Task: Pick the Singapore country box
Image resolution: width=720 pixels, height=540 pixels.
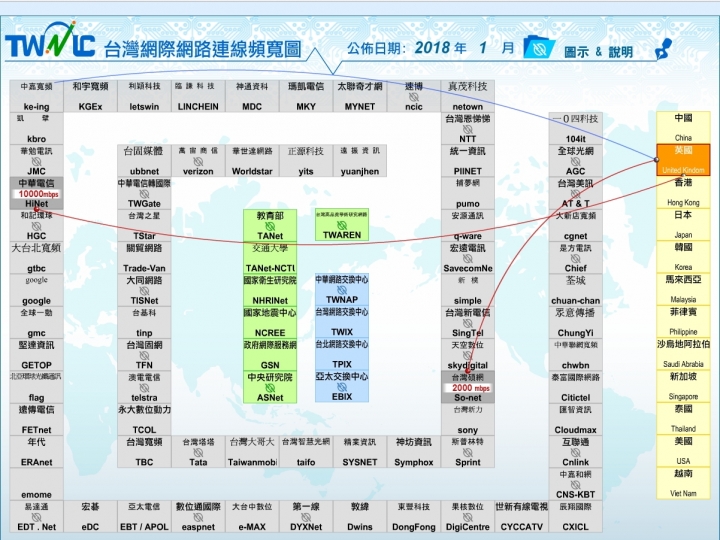Action: tap(683, 386)
